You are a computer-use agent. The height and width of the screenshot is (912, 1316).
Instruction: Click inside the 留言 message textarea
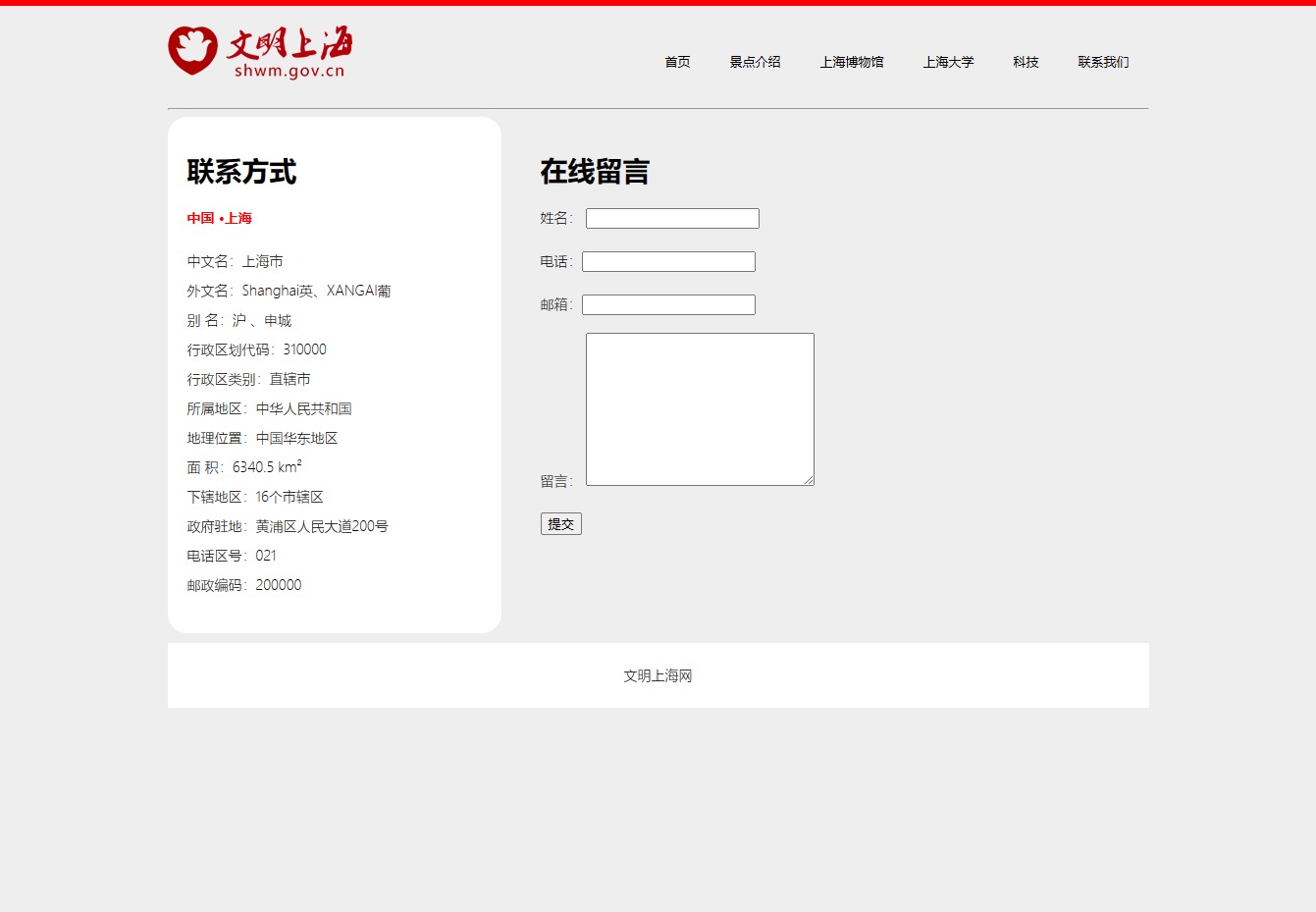coord(700,408)
